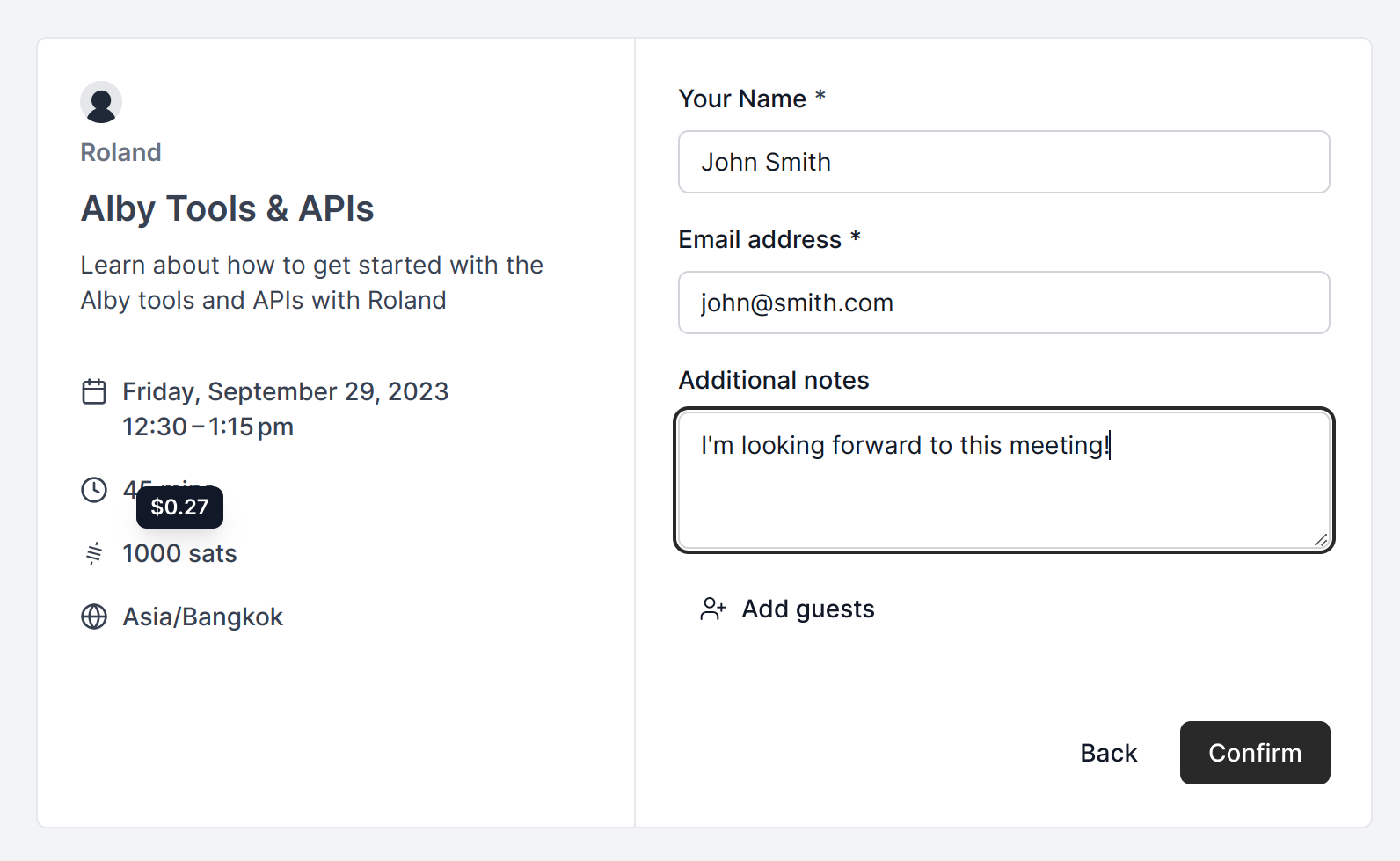Click the calendar date icon
Viewport: 1400px width, 861px height.
click(94, 391)
